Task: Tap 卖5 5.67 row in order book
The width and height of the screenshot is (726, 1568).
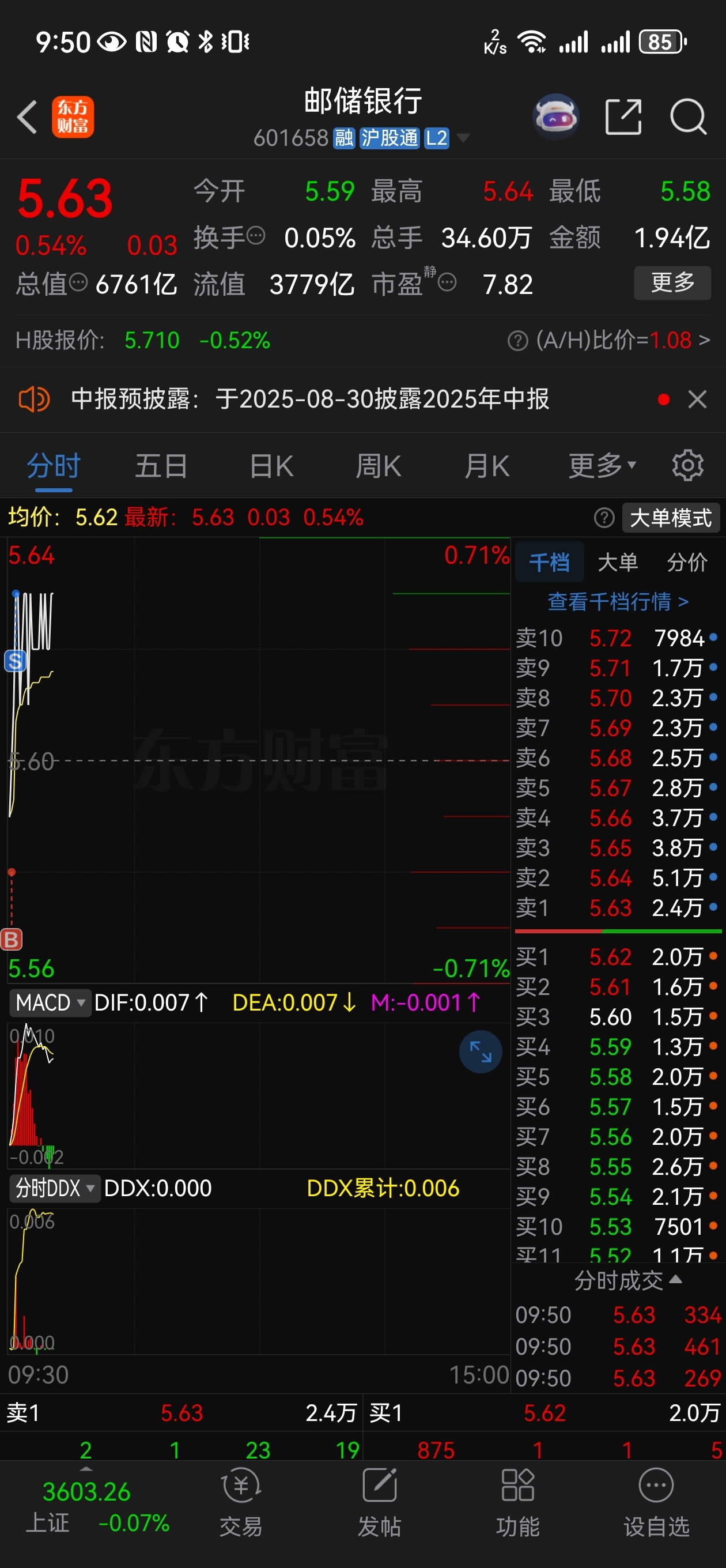Action: (617, 787)
